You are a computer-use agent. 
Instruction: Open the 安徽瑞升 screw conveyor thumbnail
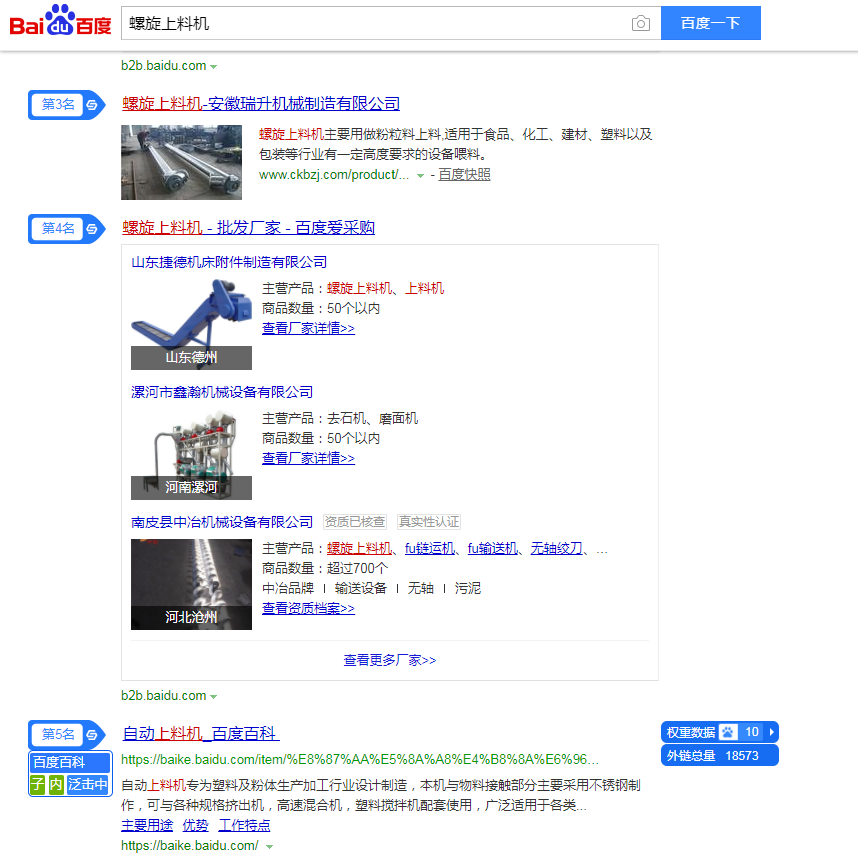[182, 162]
